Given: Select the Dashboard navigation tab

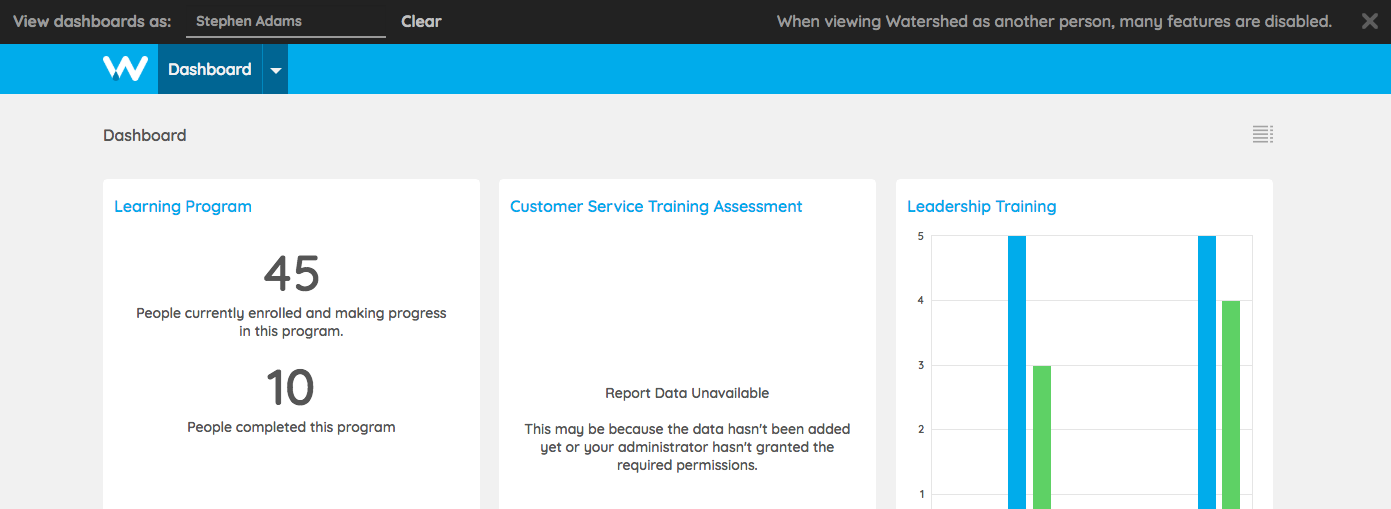Looking at the screenshot, I should pos(210,69).
